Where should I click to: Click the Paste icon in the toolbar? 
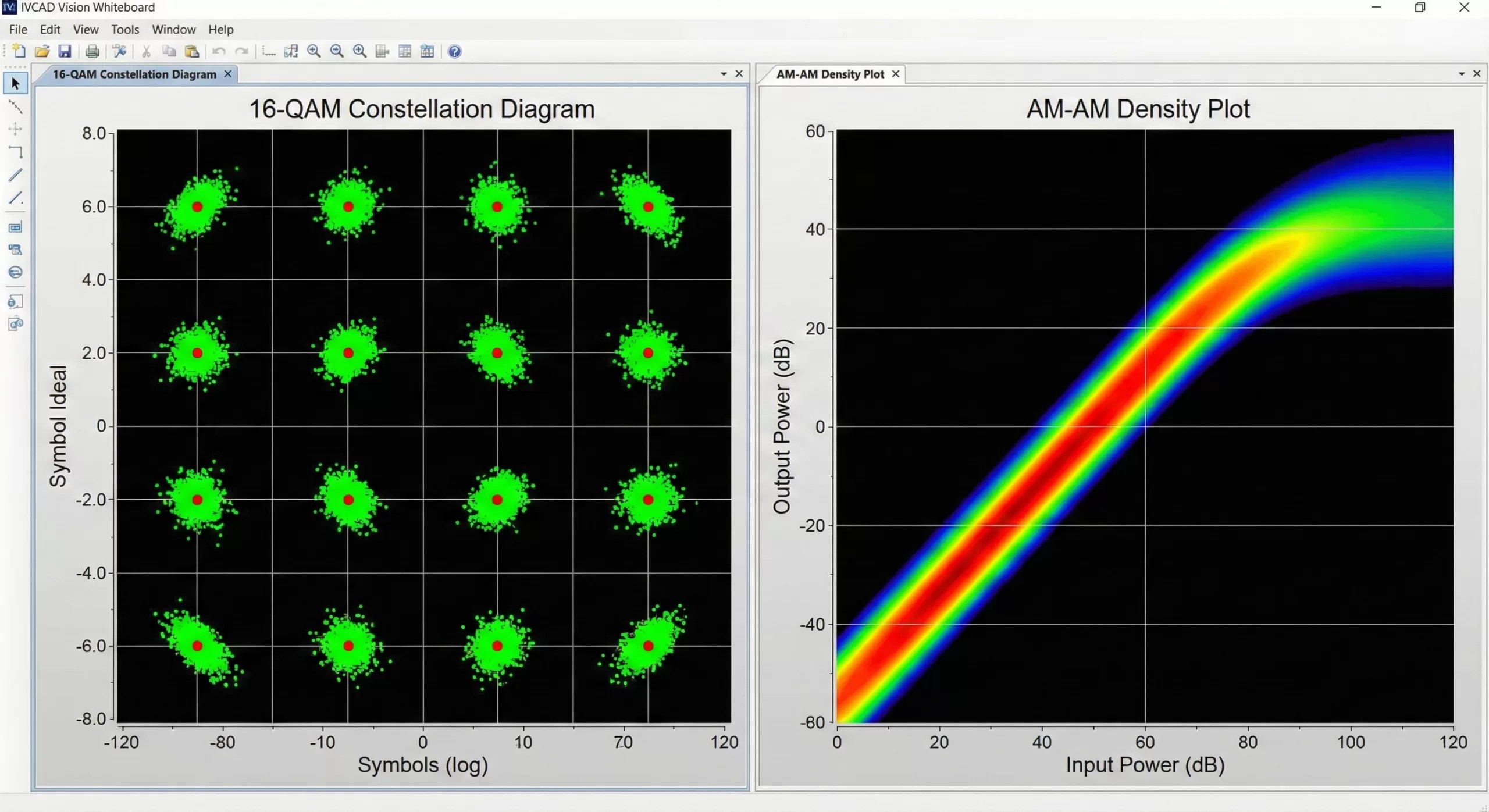click(192, 51)
